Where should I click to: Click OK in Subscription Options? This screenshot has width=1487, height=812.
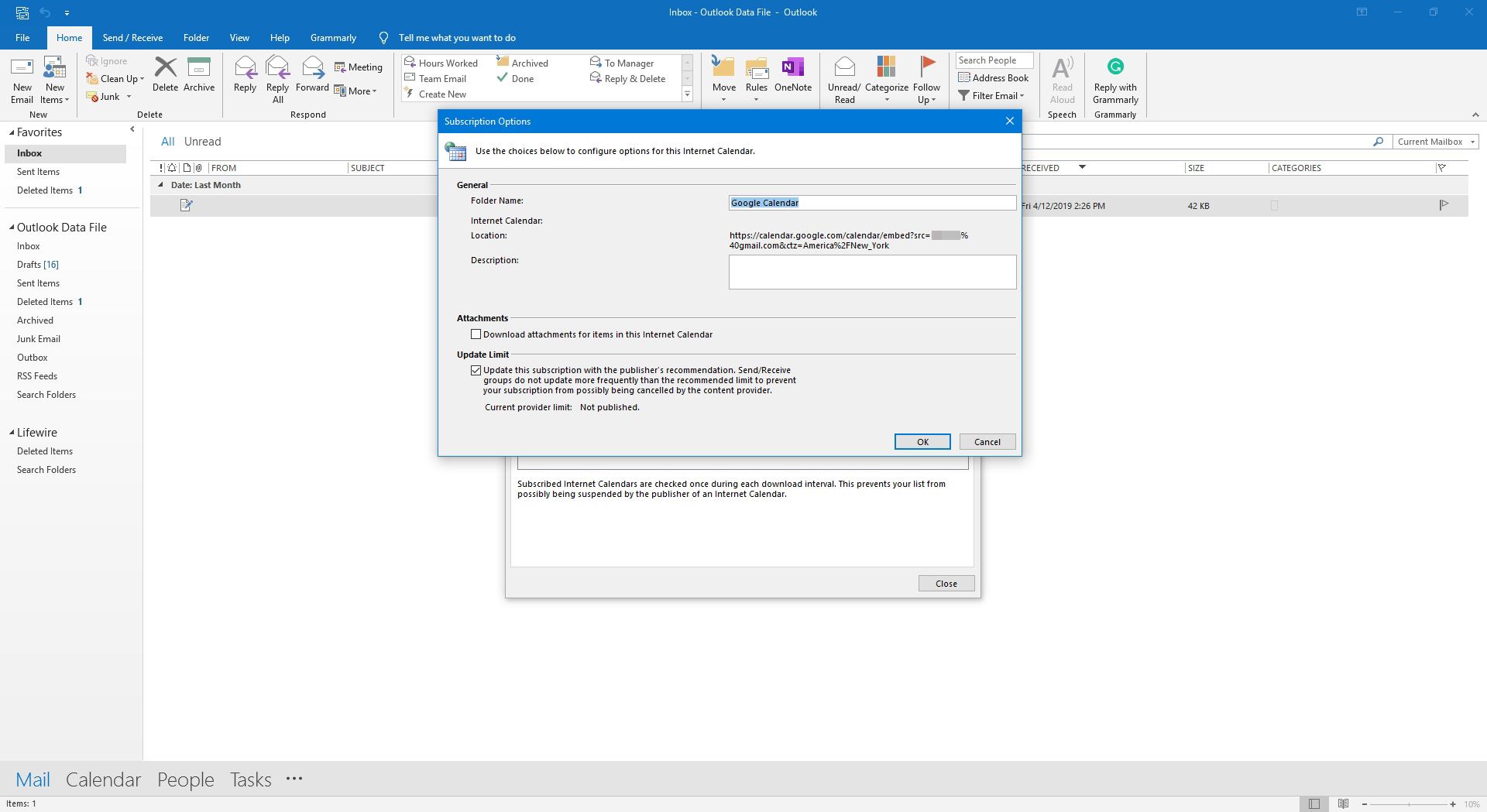922,441
